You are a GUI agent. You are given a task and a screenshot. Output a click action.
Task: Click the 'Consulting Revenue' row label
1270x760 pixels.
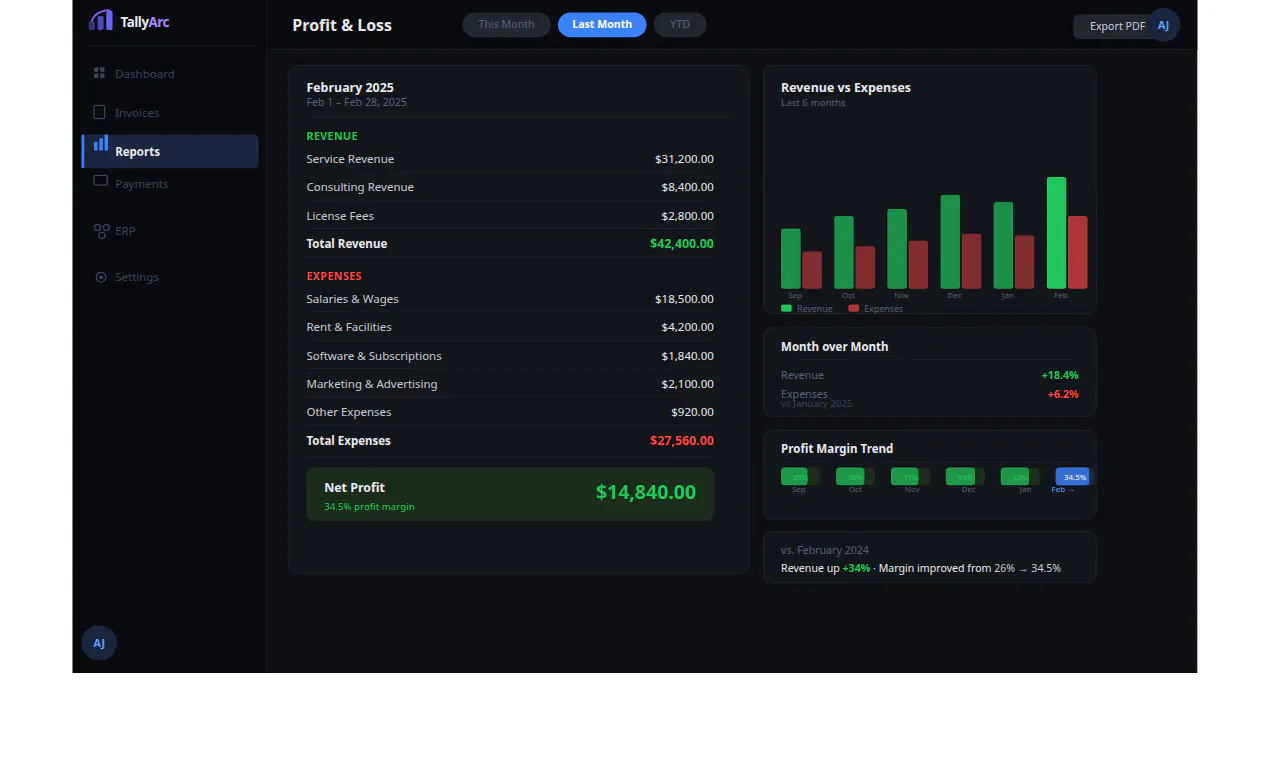360,187
